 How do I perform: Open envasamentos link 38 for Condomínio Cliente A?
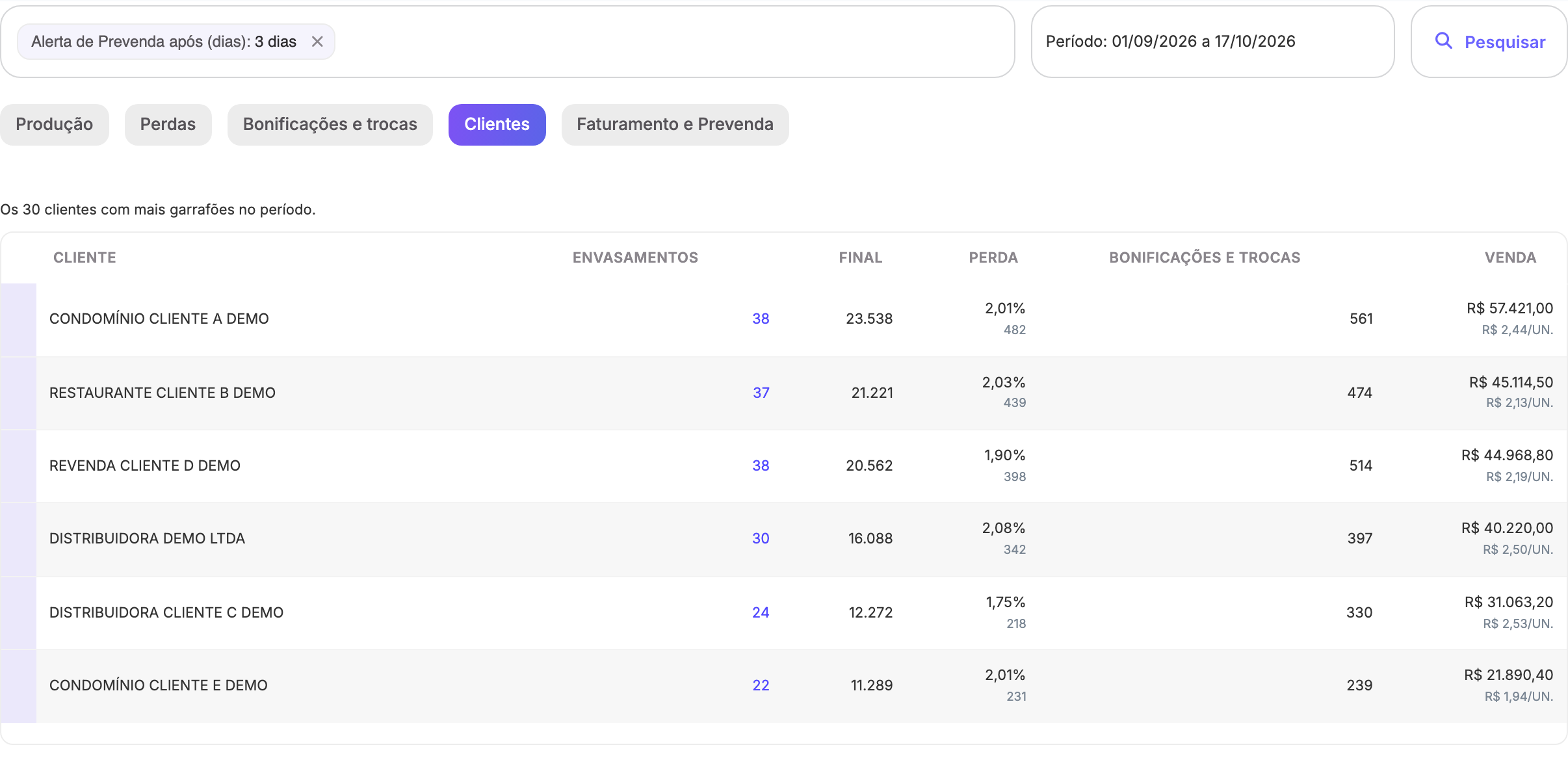761,319
